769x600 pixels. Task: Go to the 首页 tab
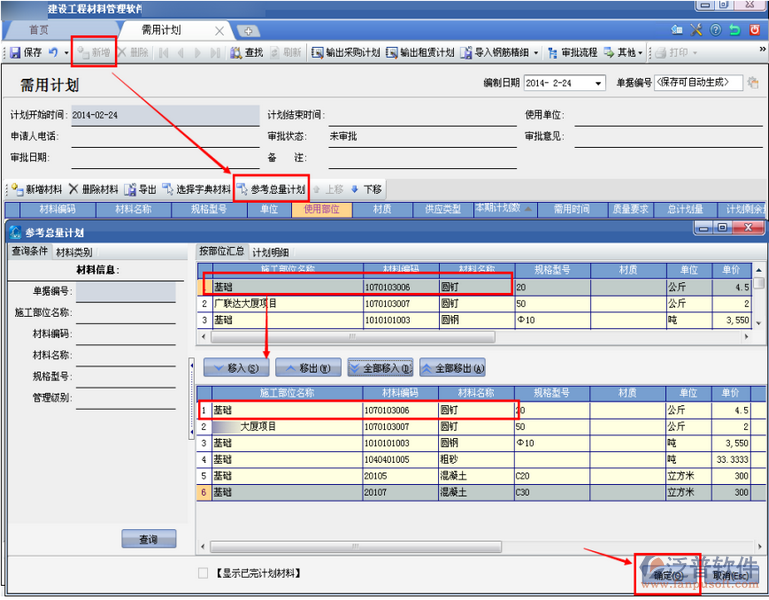pos(39,30)
